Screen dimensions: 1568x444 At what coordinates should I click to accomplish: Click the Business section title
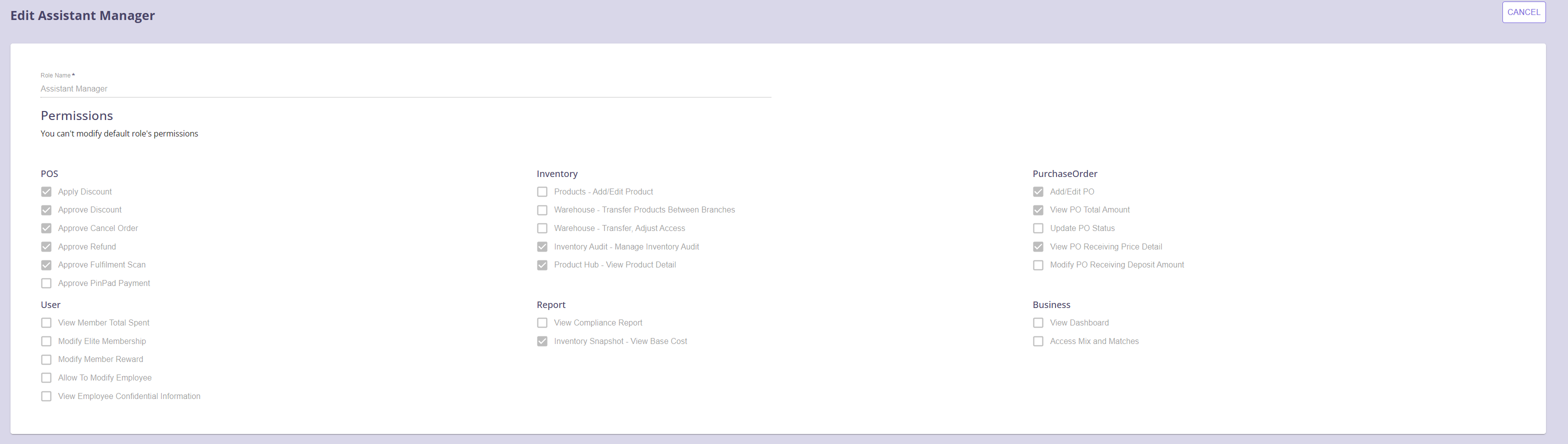[1051, 304]
